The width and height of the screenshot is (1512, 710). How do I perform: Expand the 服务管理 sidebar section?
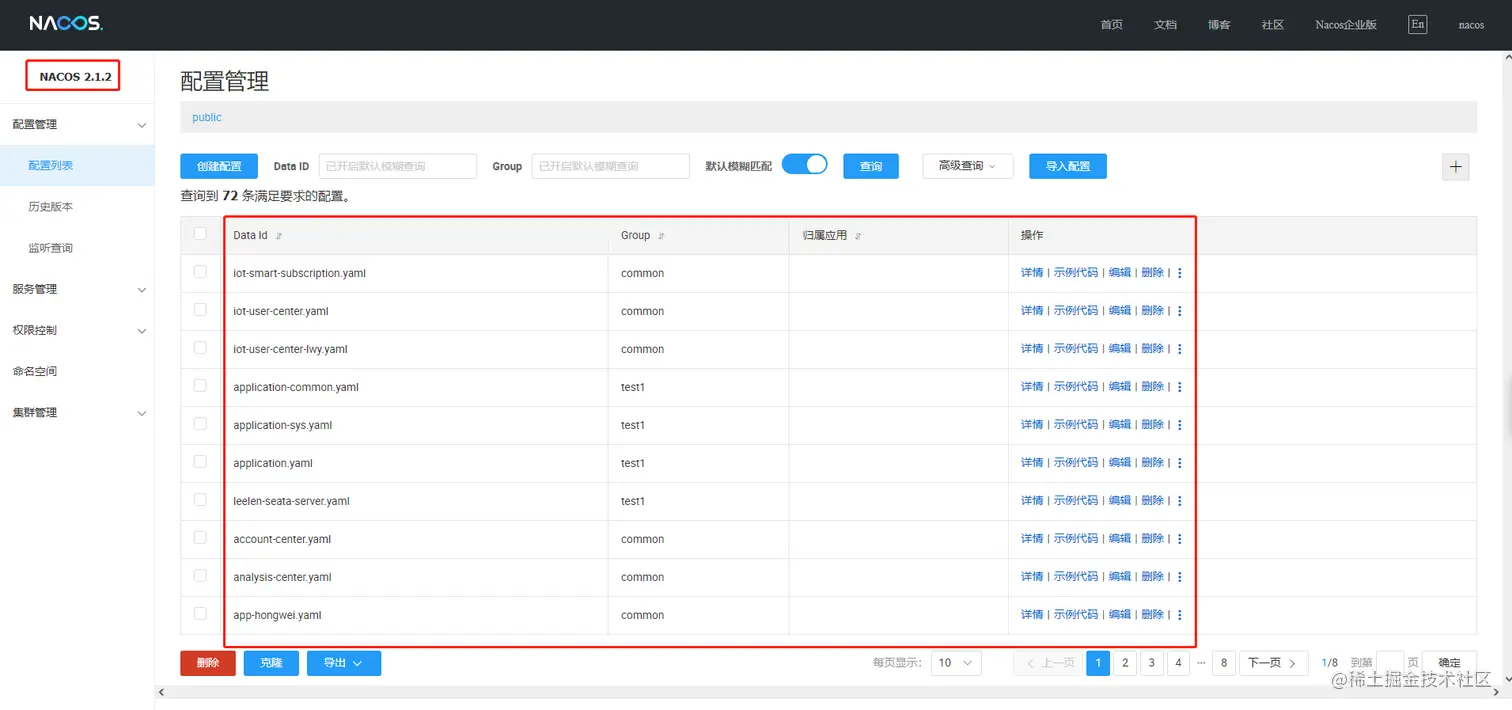(x=77, y=289)
